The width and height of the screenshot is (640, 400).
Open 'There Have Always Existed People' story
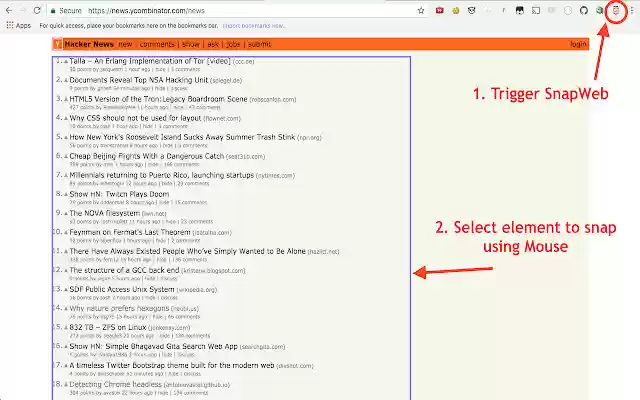pos(187,251)
